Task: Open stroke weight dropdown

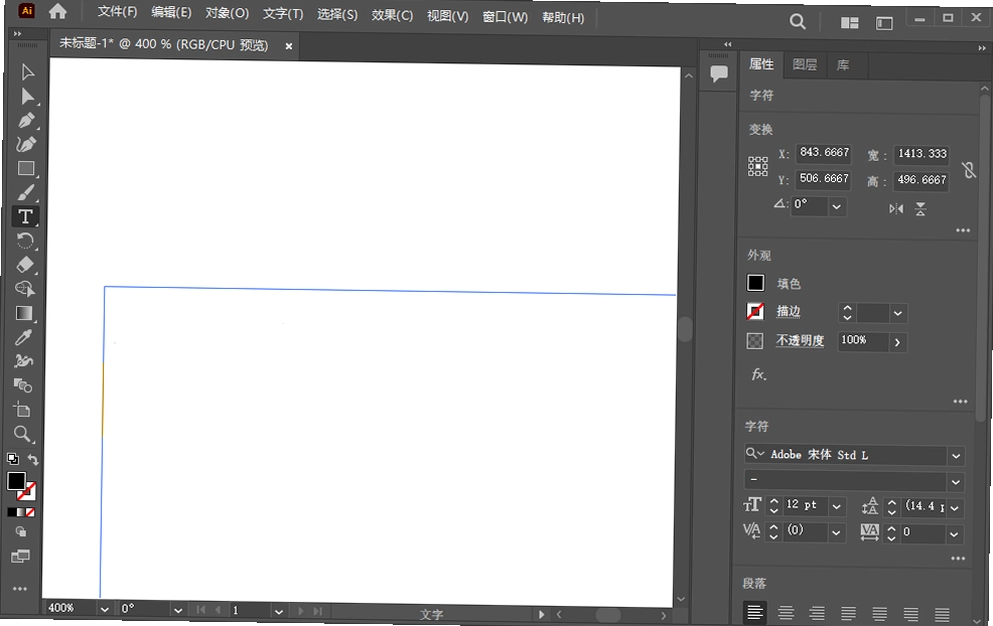Action: [897, 313]
